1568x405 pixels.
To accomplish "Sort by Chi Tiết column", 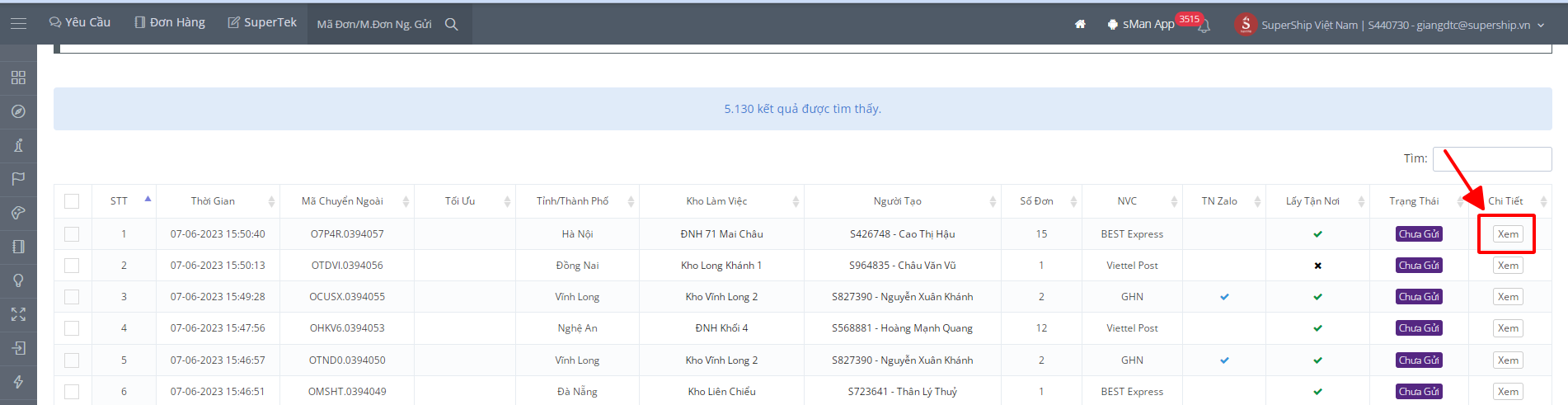I will (1509, 201).
